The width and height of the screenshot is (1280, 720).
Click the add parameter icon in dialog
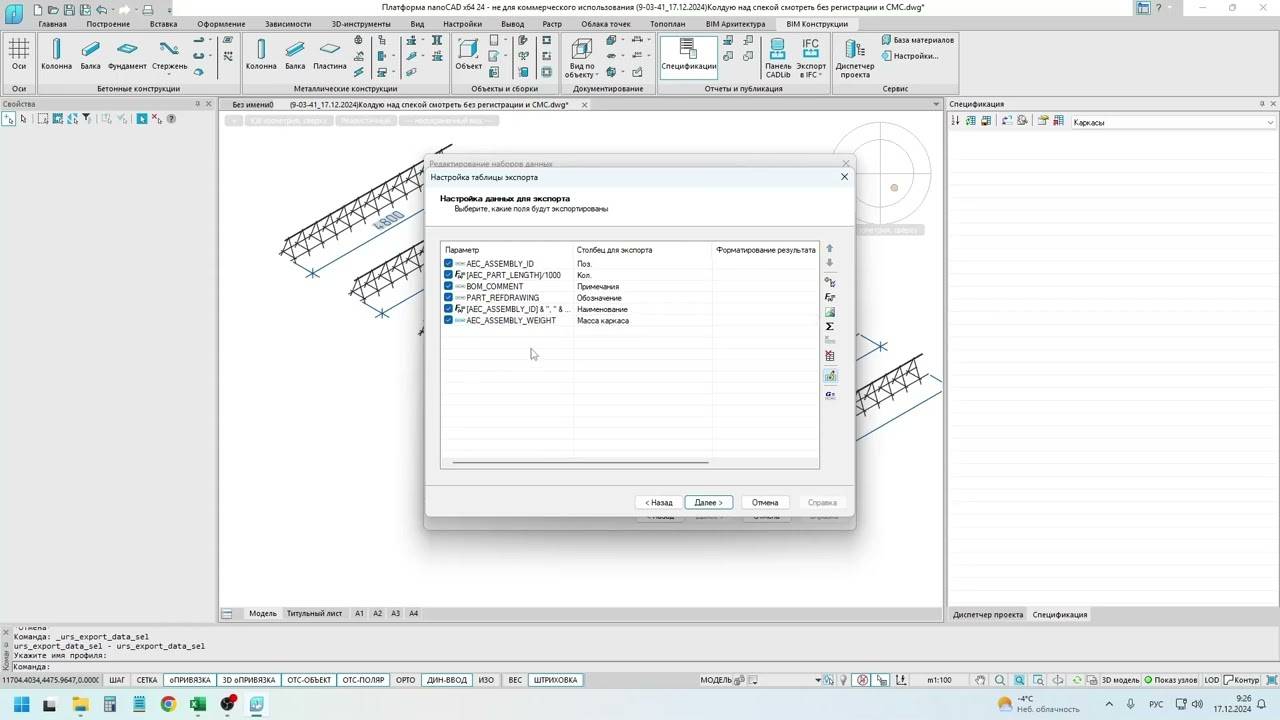(830, 283)
